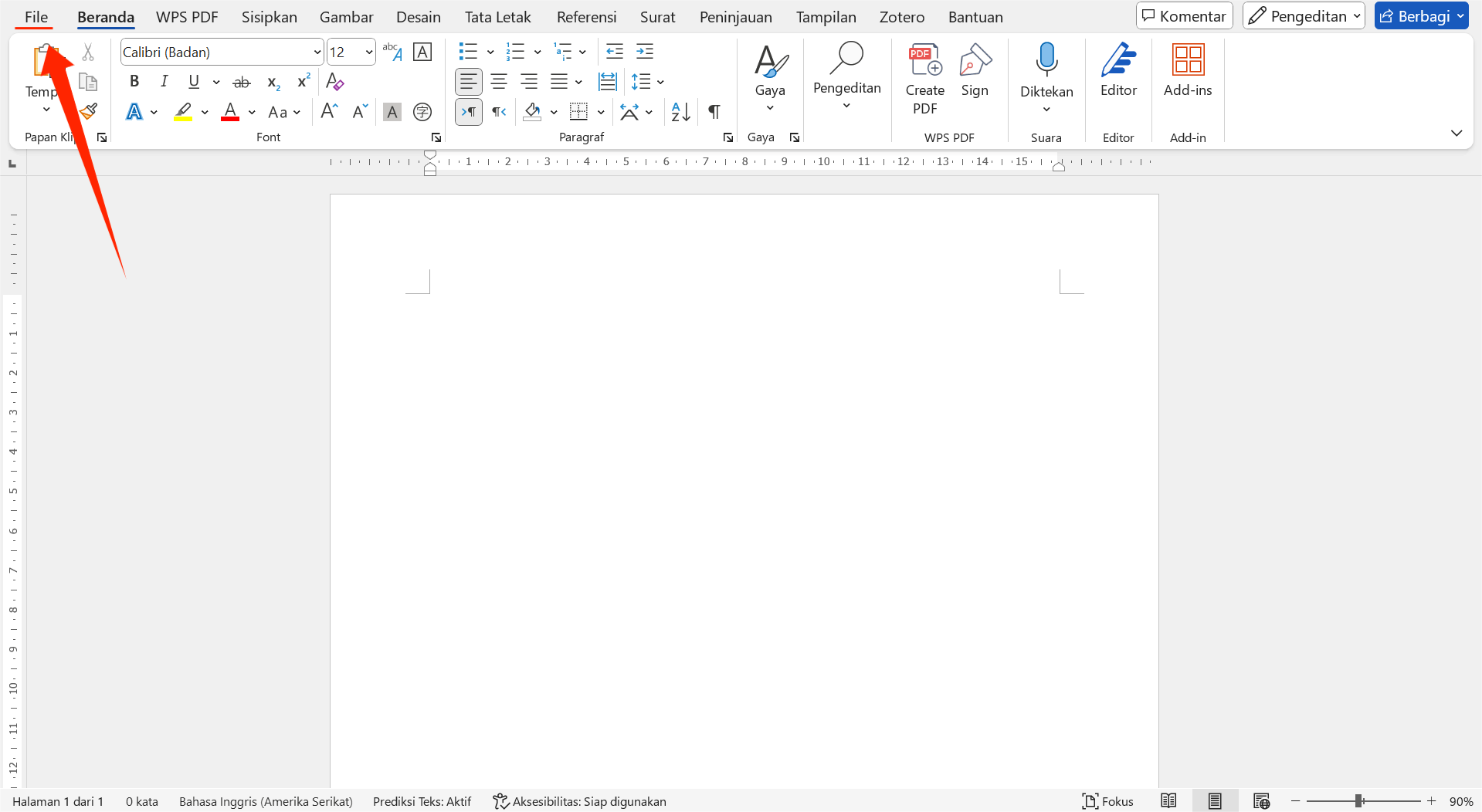
Task: Open the font size dropdown
Action: 368,52
